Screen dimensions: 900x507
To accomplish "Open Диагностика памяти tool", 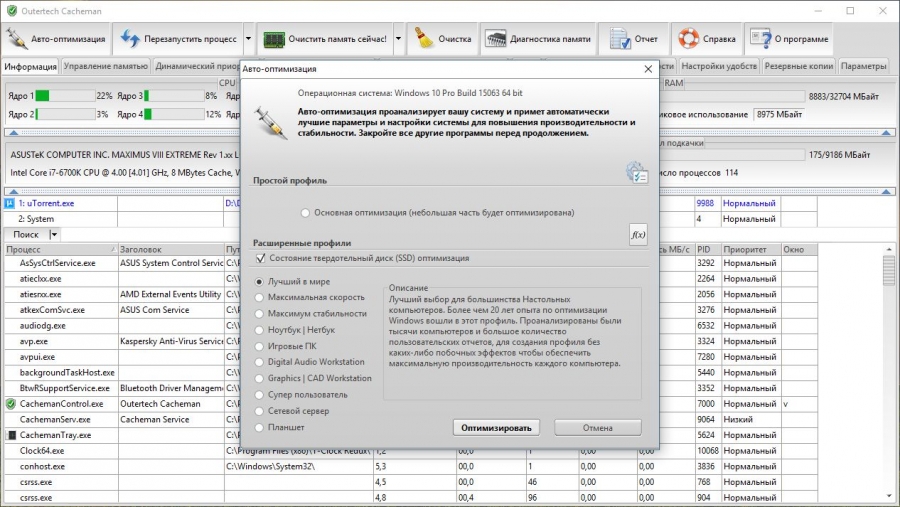I will pos(538,39).
